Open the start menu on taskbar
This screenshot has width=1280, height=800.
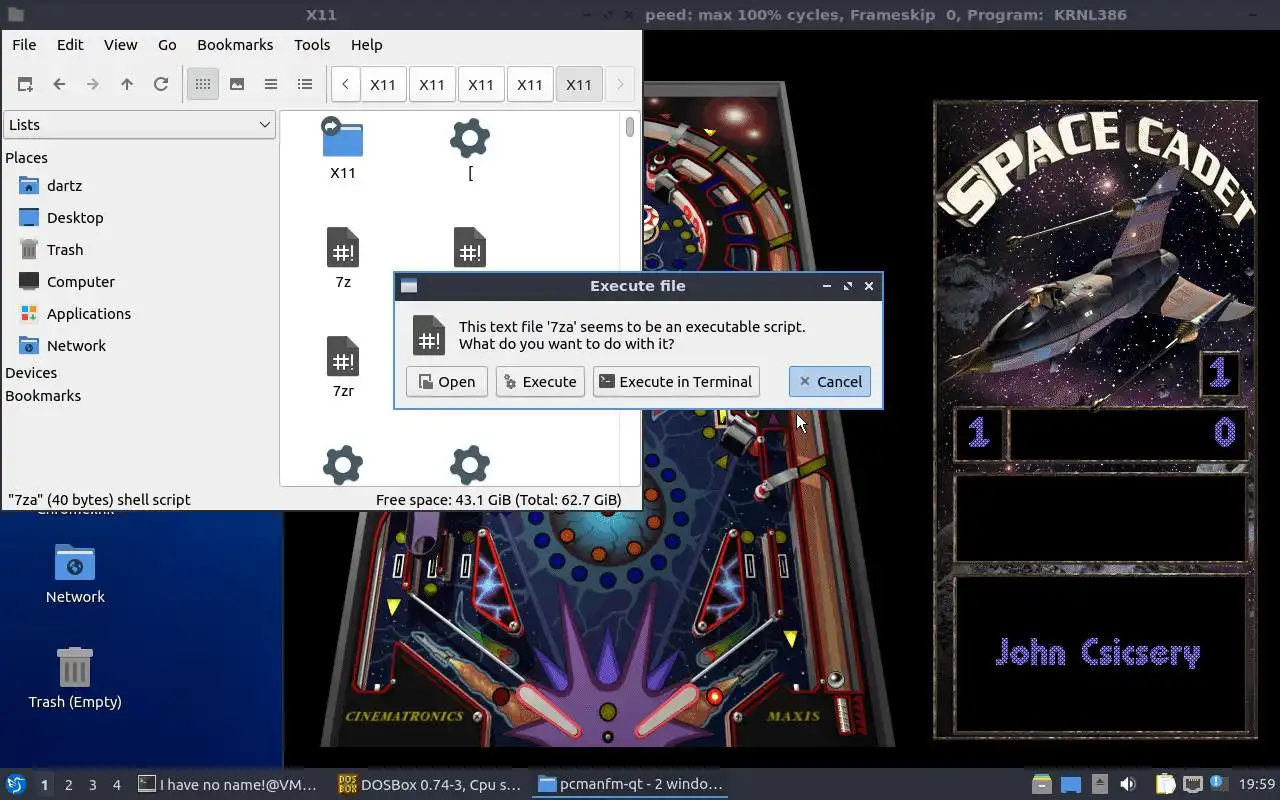(16, 784)
